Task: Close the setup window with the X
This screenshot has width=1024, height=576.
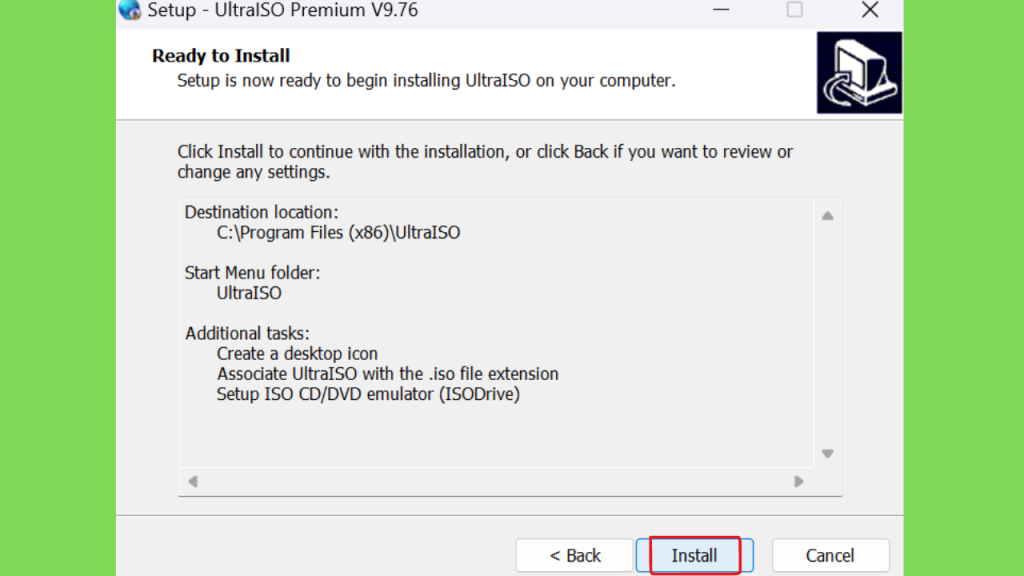Action: (x=870, y=10)
